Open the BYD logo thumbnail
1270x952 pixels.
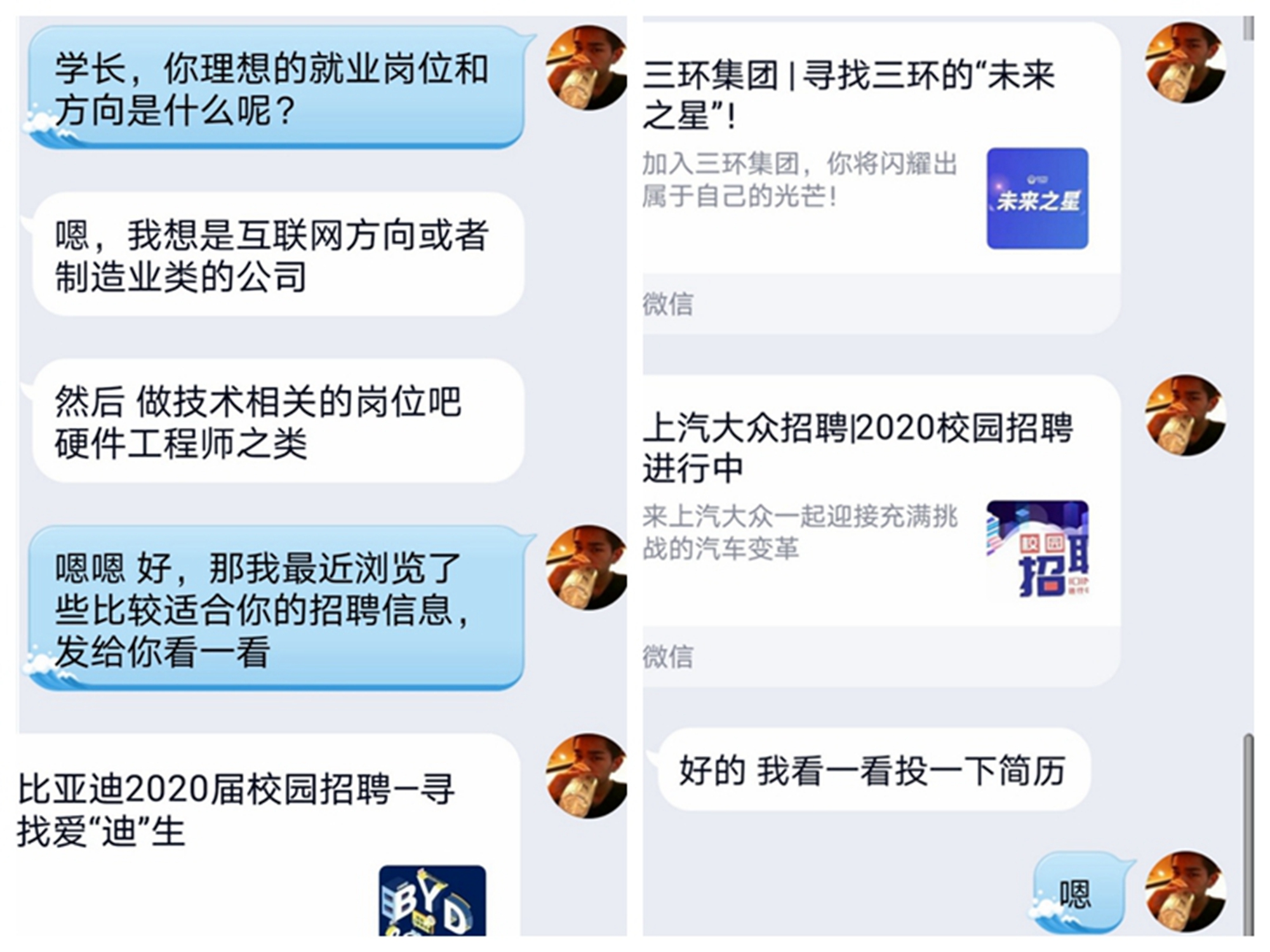(x=432, y=901)
